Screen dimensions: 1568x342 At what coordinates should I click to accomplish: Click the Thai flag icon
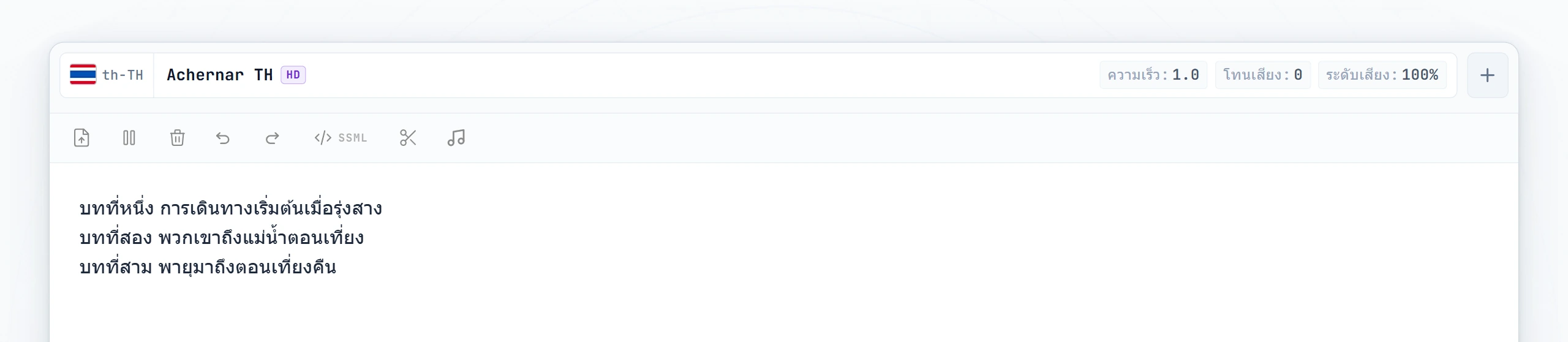point(83,74)
